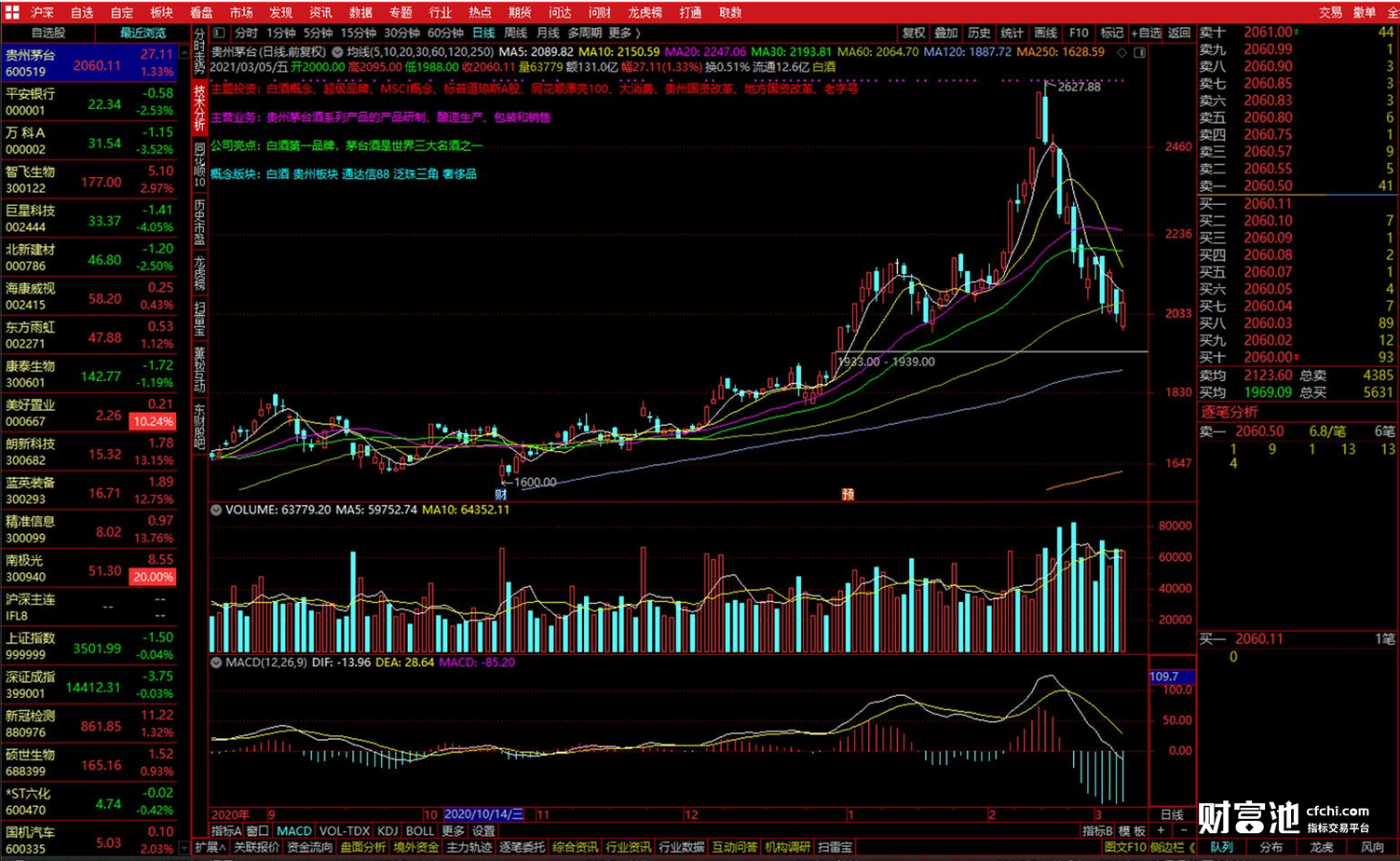The width and height of the screenshot is (1400, 861).
Task: Open 沪深 menu
Action: (42, 12)
